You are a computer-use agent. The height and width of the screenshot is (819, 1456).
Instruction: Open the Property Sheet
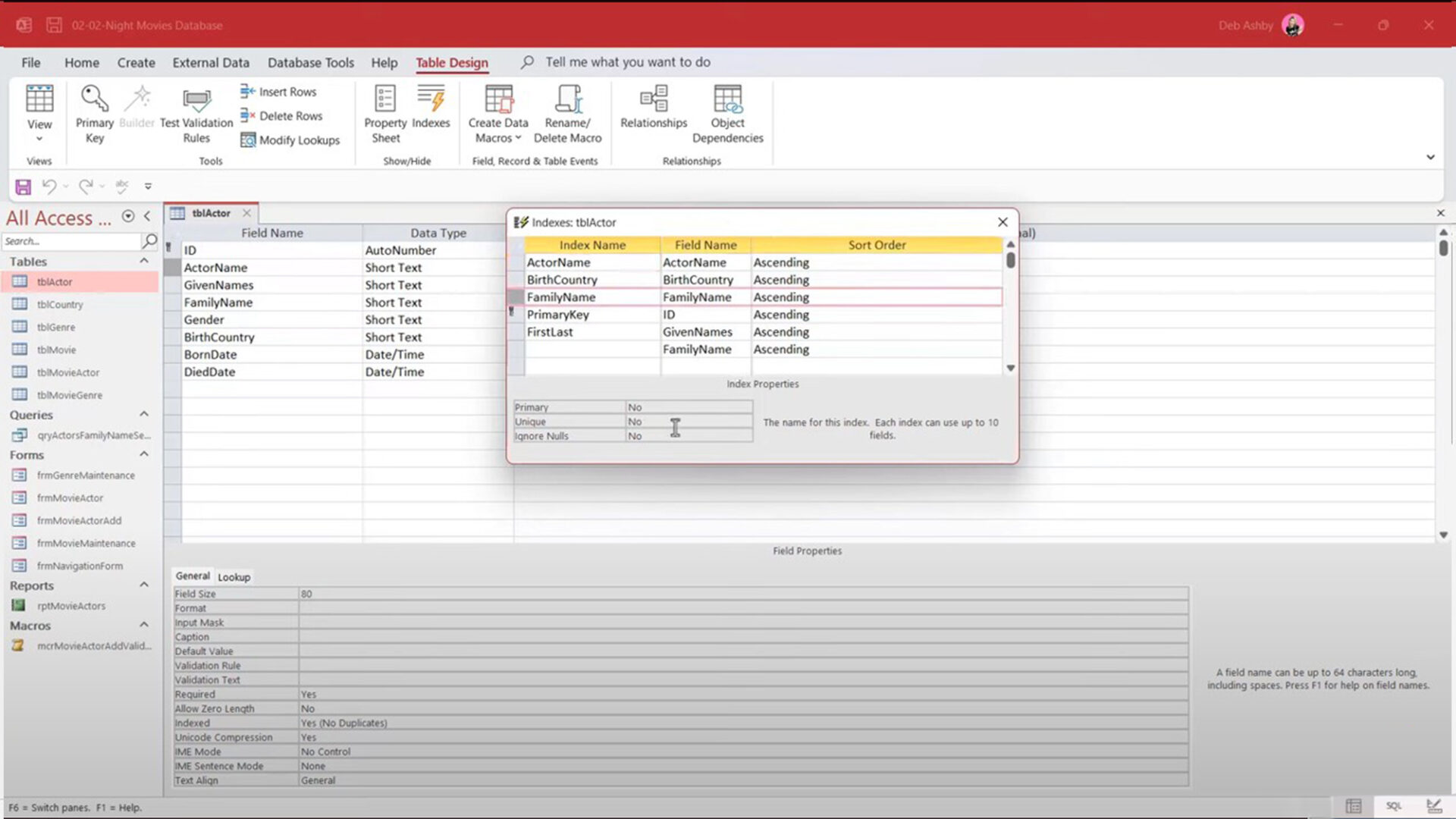pos(385,112)
